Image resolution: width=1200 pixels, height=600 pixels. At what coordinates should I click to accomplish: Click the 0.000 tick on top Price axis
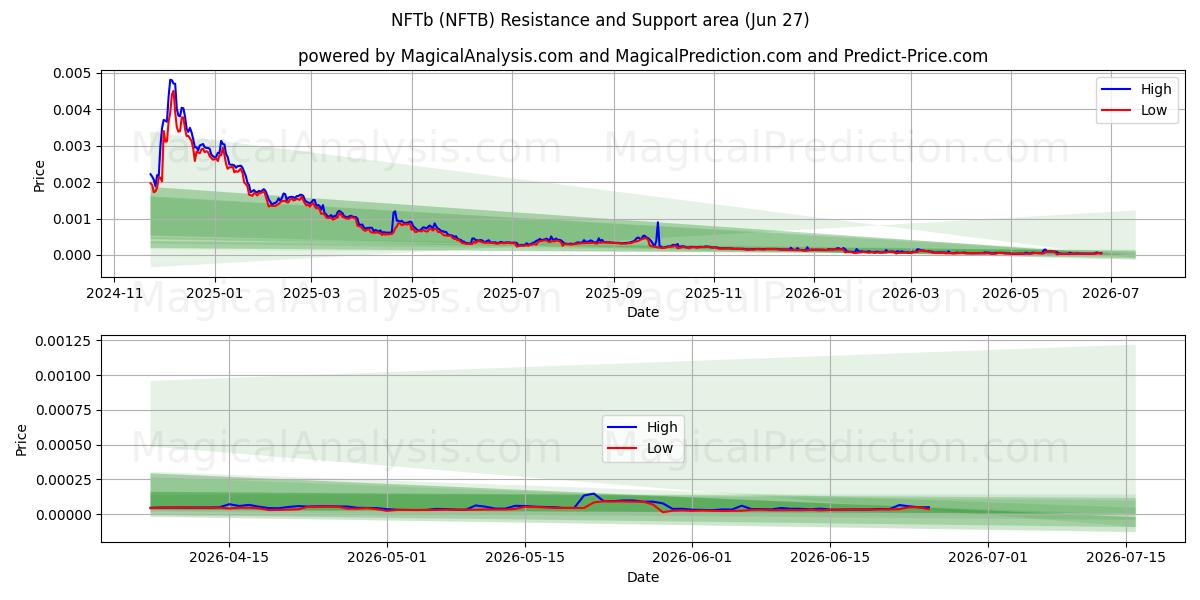(x=72, y=255)
